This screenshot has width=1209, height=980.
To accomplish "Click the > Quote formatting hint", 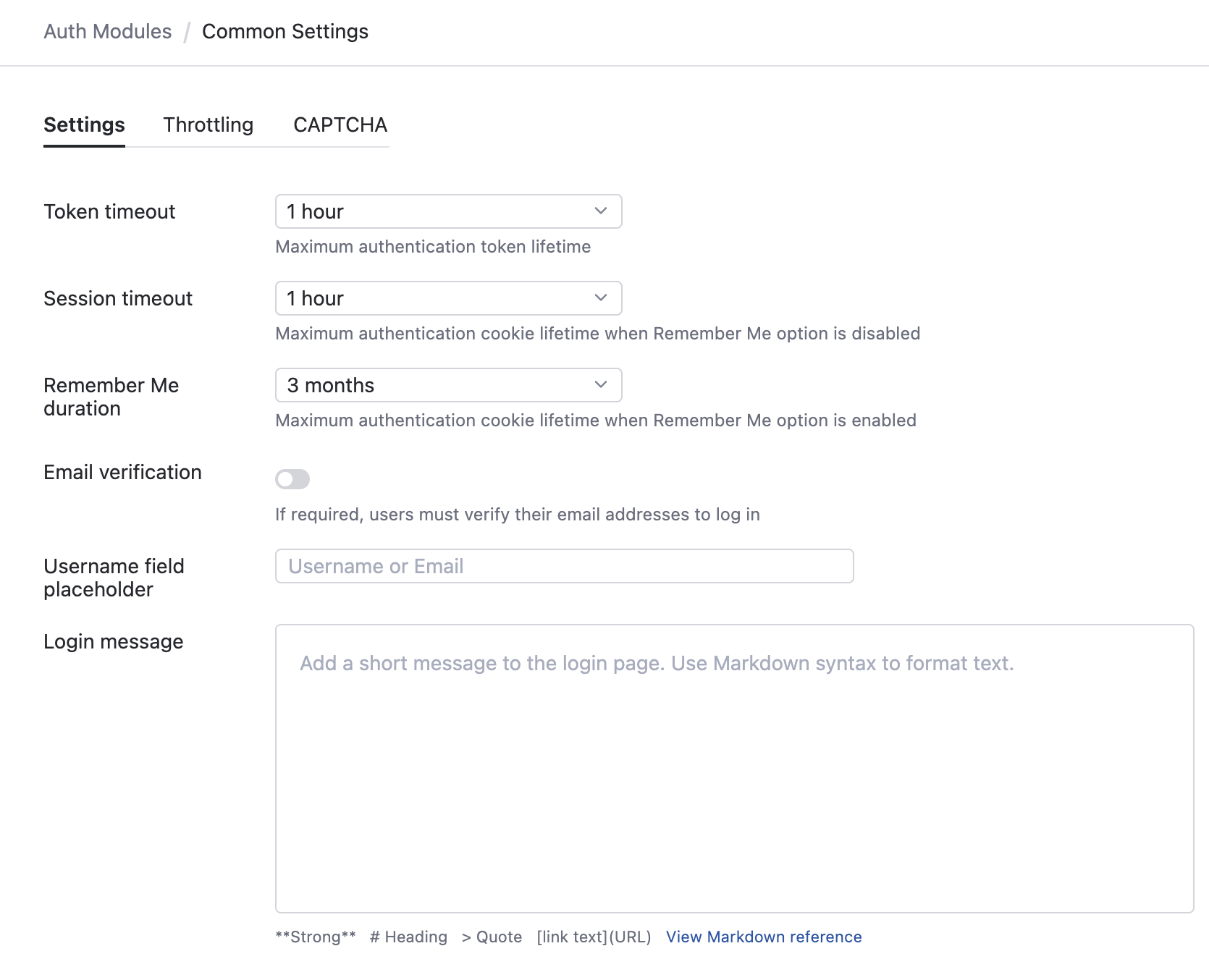I will [492, 936].
